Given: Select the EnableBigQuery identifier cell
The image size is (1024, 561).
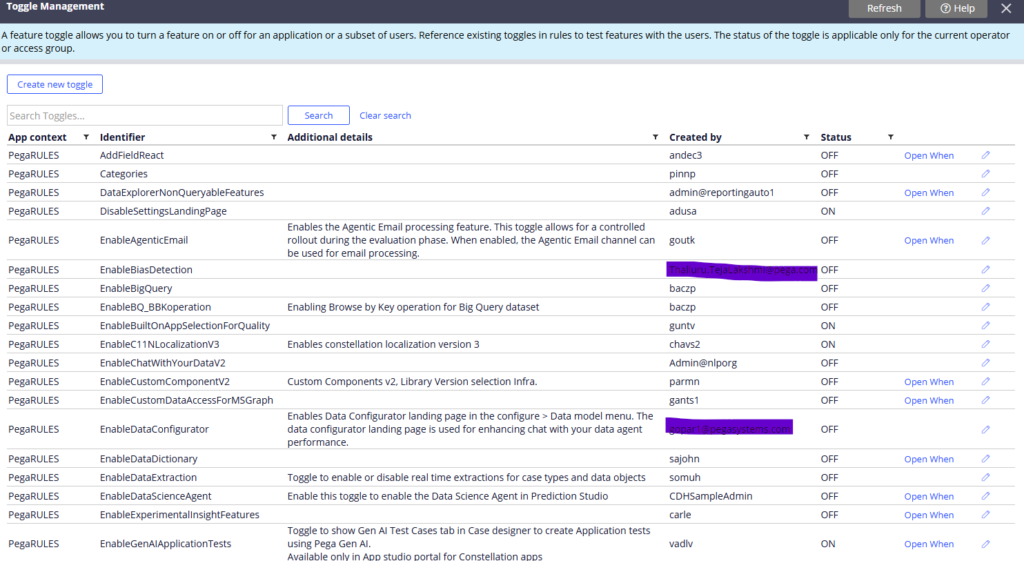Looking at the screenshot, I should pos(136,288).
